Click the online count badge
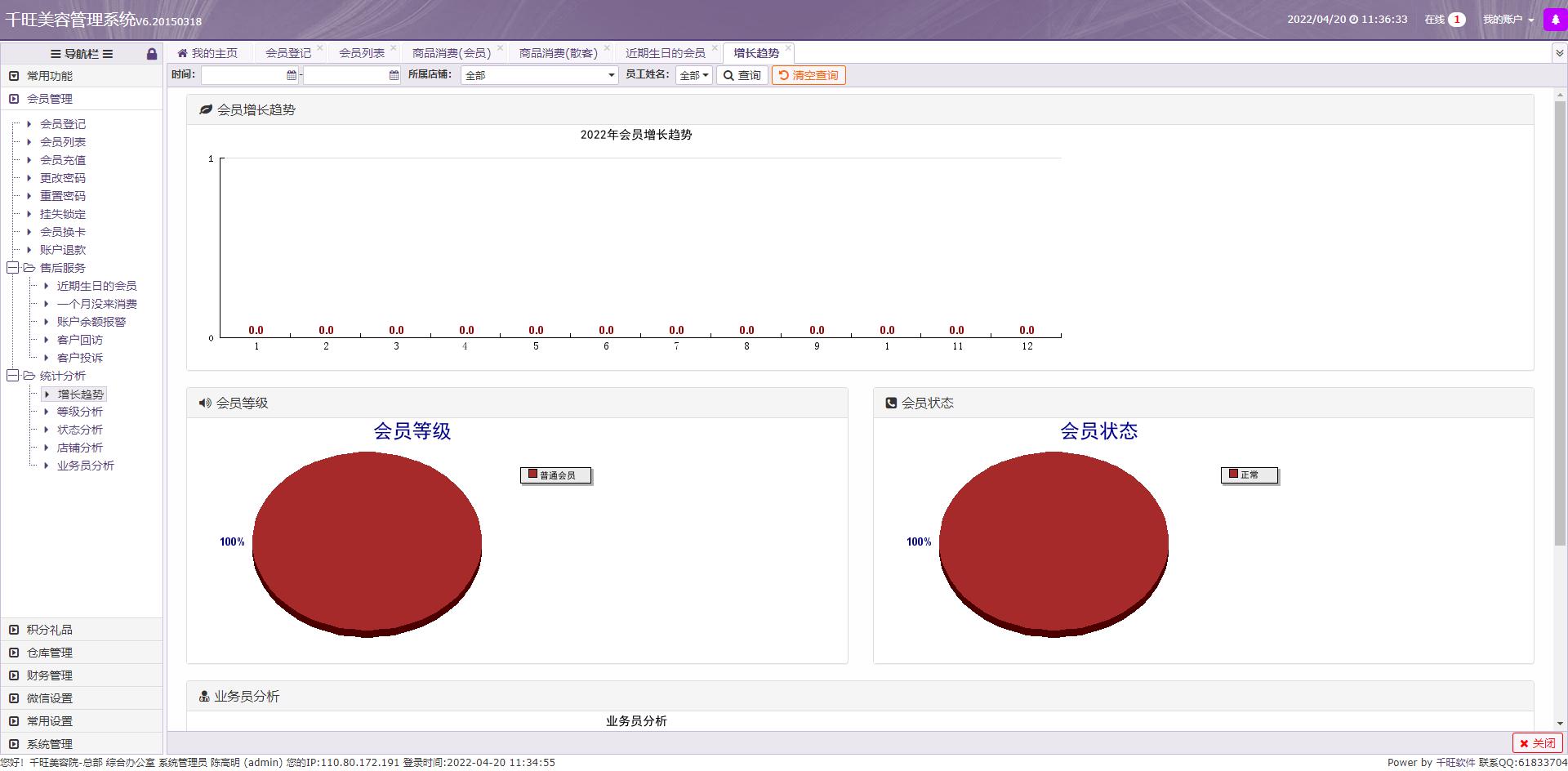Image resolution: width=1568 pixels, height=771 pixels. click(1457, 20)
